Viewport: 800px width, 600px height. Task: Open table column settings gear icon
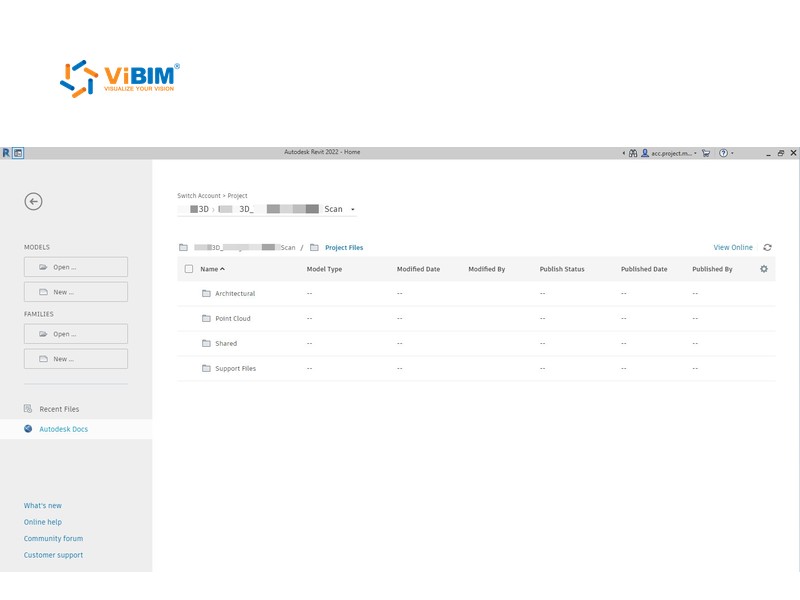[x=764, y=269]
